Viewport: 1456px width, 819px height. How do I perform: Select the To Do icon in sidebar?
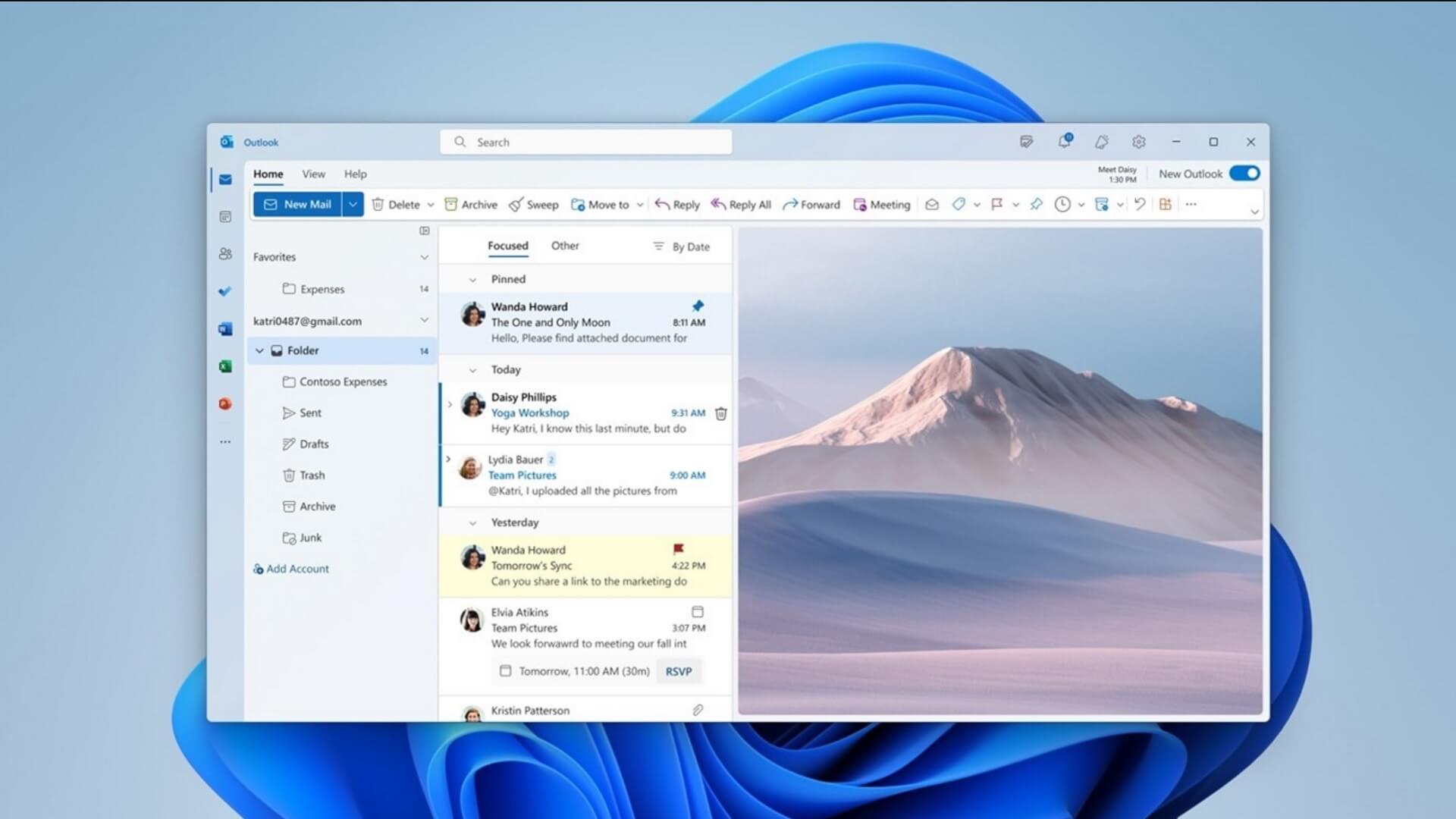[224, 291]
